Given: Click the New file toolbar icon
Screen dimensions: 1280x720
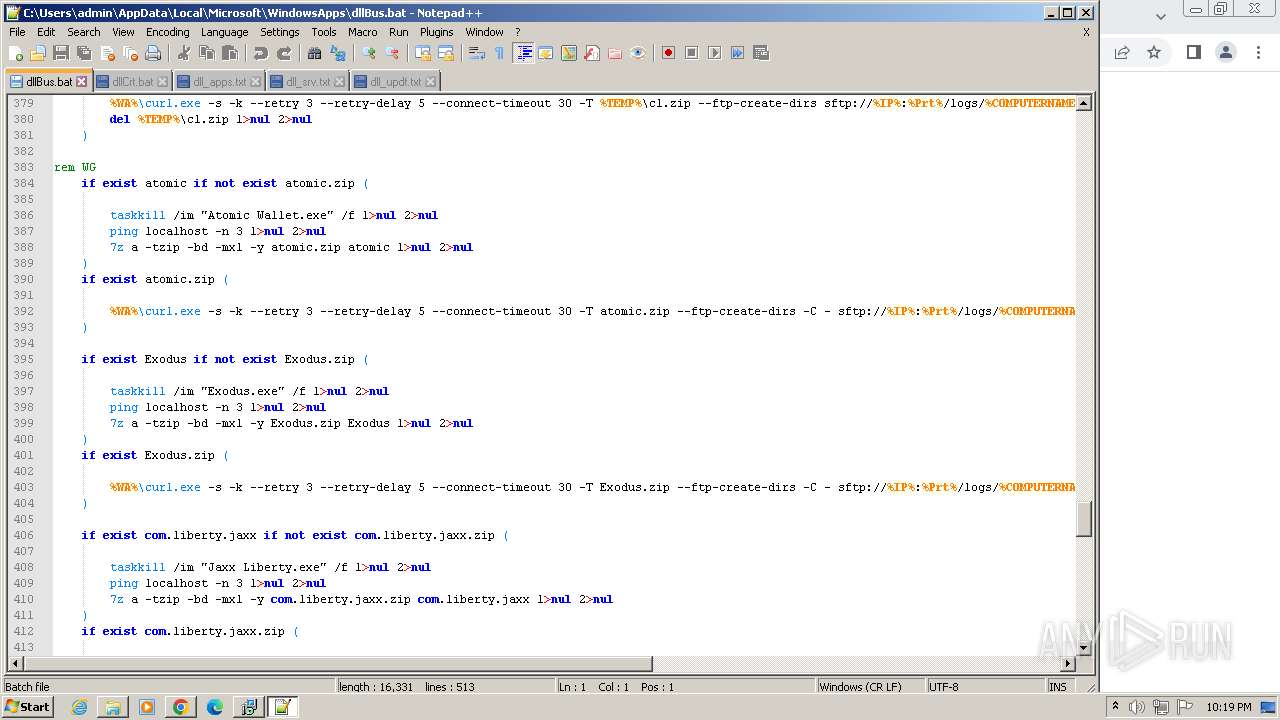Looking at the screenshot, I should pyautogui.click(x=16, y=53).
